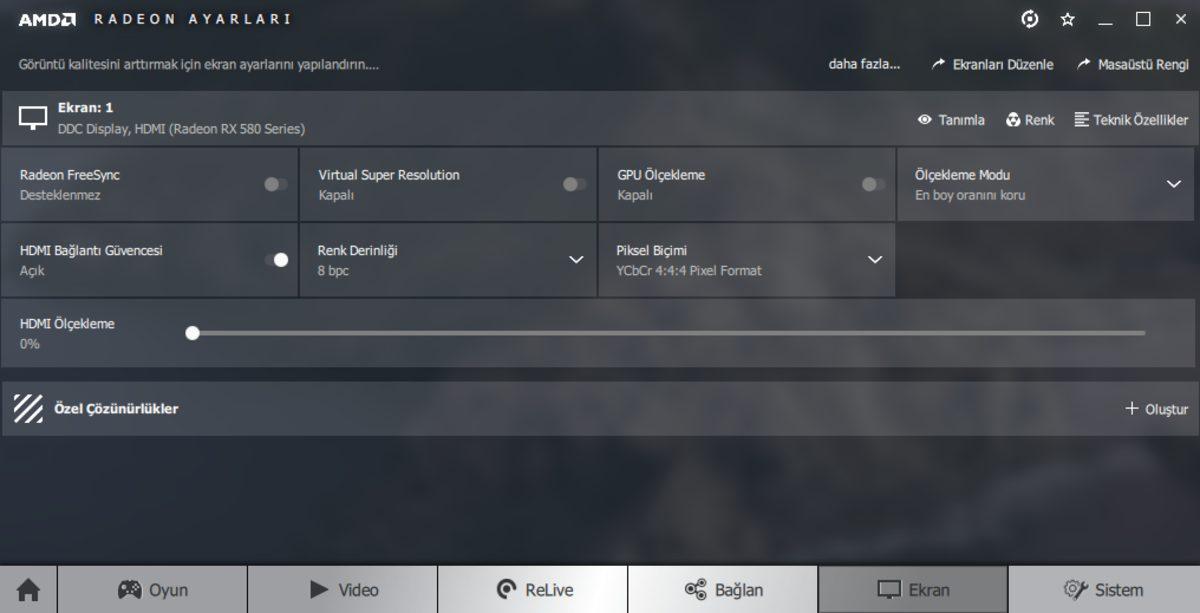Enable Virtual Super Resolution
Screen dimensions: 1200x613
tap(573, 183)
